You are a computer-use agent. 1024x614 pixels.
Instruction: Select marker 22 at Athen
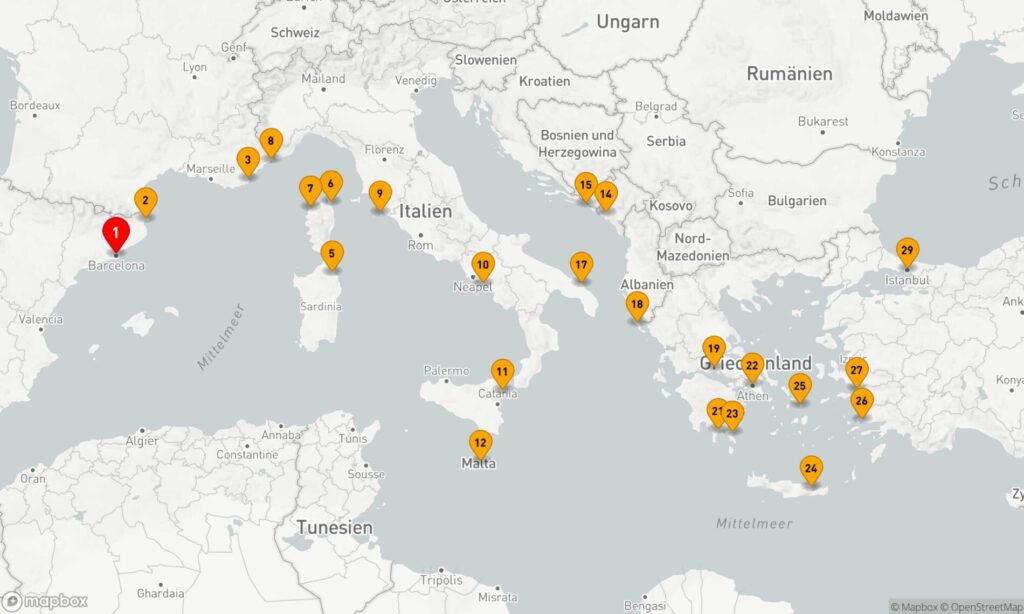coord(752,367)
